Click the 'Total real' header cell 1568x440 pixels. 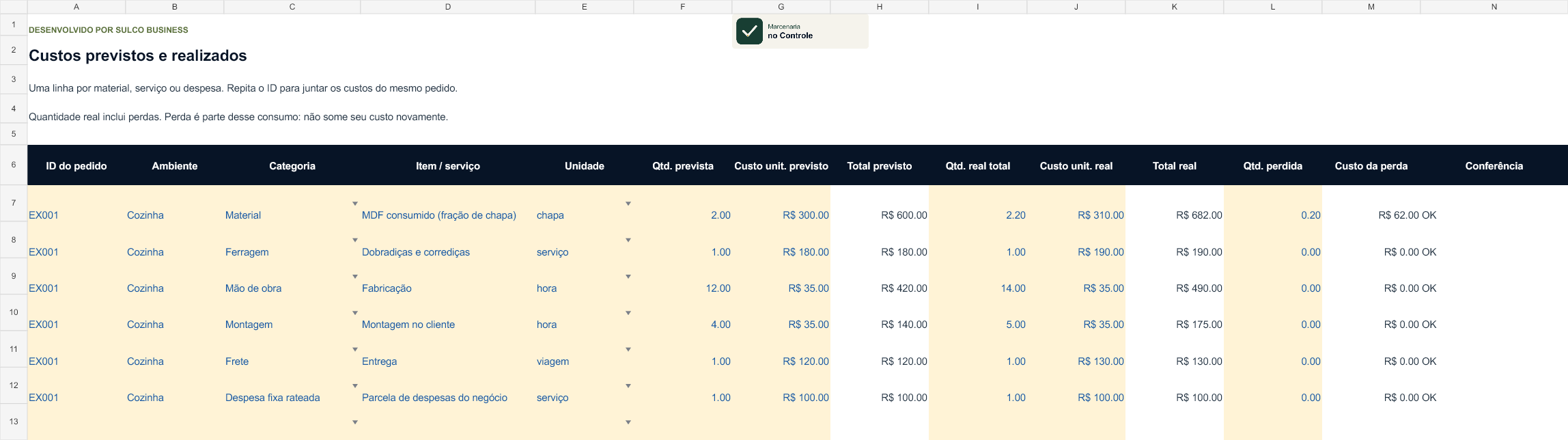[x=1175, y=166]
